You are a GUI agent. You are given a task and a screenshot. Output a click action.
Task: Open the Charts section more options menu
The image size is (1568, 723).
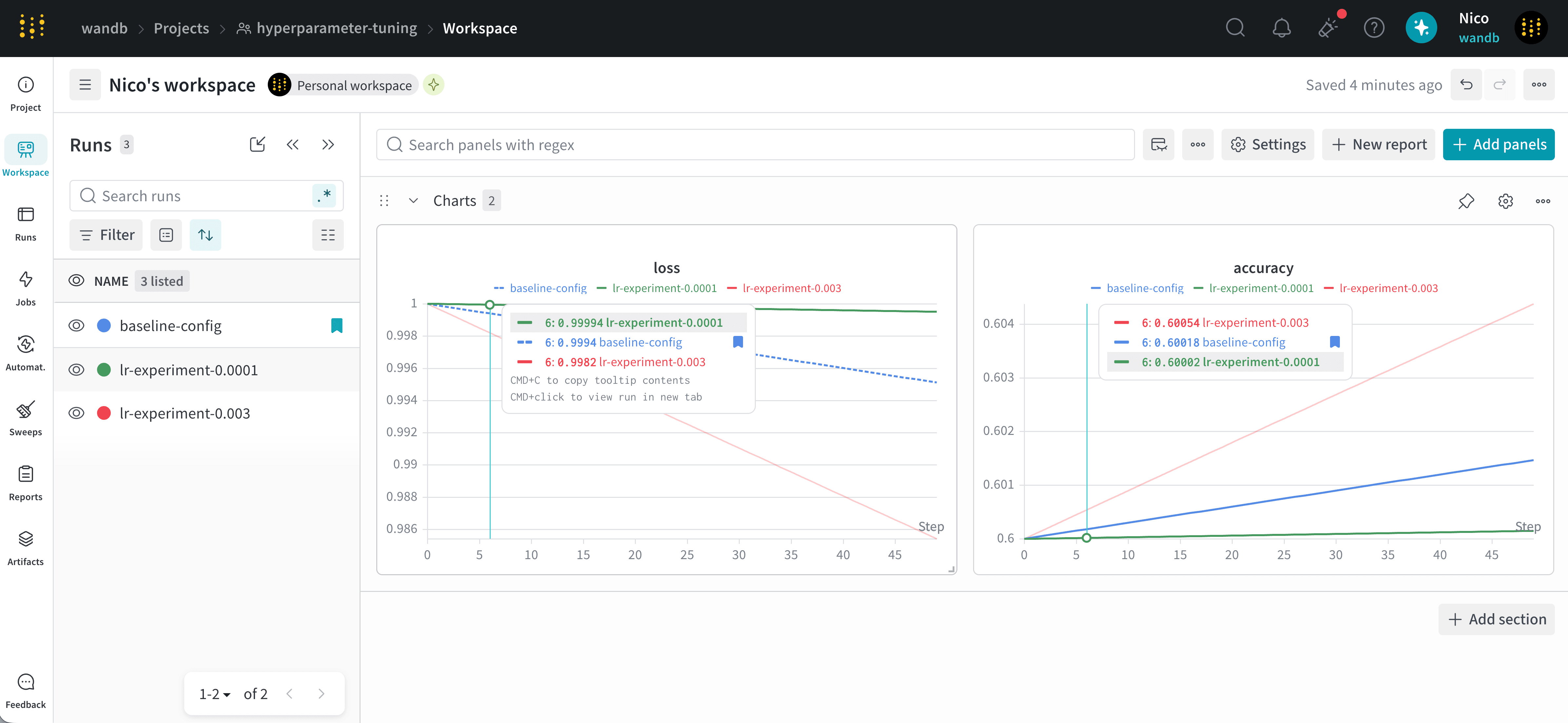click(x=1542, y=201)
